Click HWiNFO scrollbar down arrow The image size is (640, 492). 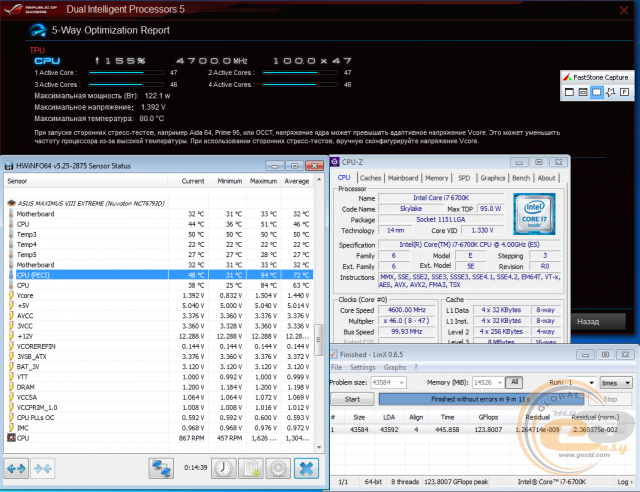click(x=319, y=447)
